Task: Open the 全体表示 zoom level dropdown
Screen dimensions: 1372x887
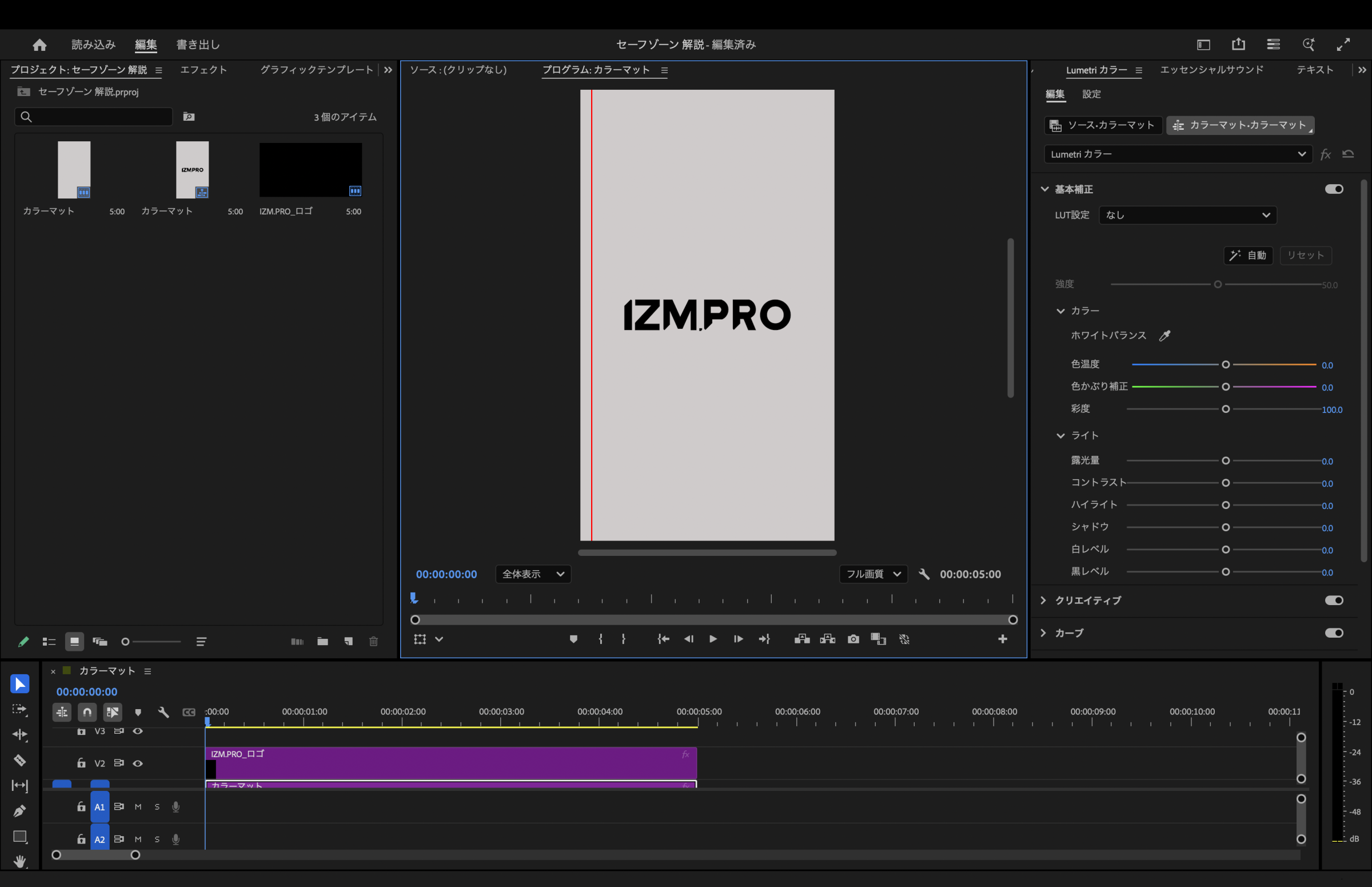Action: 533,574
